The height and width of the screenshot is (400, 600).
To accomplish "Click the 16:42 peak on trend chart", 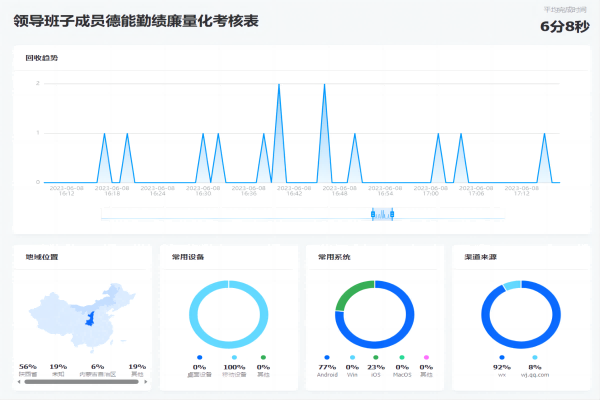I will (278, 85).
